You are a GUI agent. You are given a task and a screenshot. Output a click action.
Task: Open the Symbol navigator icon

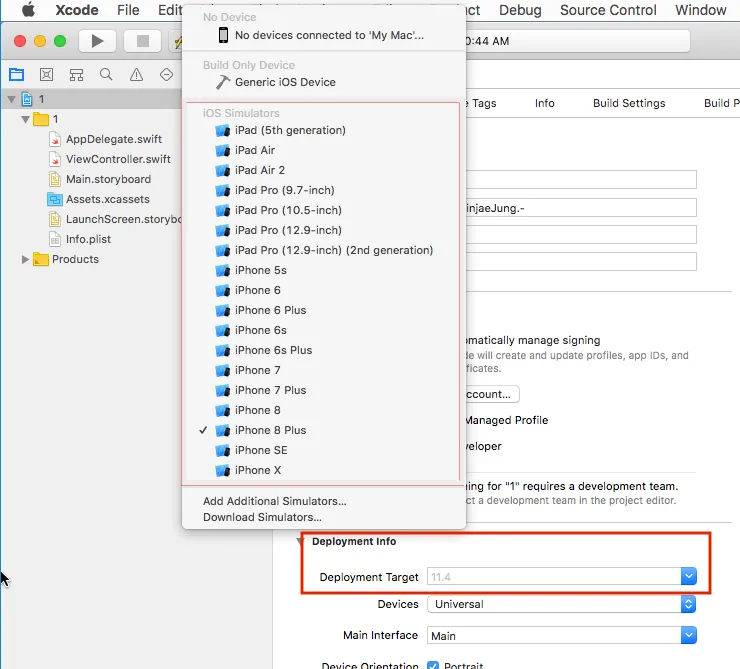pos(76,75)
